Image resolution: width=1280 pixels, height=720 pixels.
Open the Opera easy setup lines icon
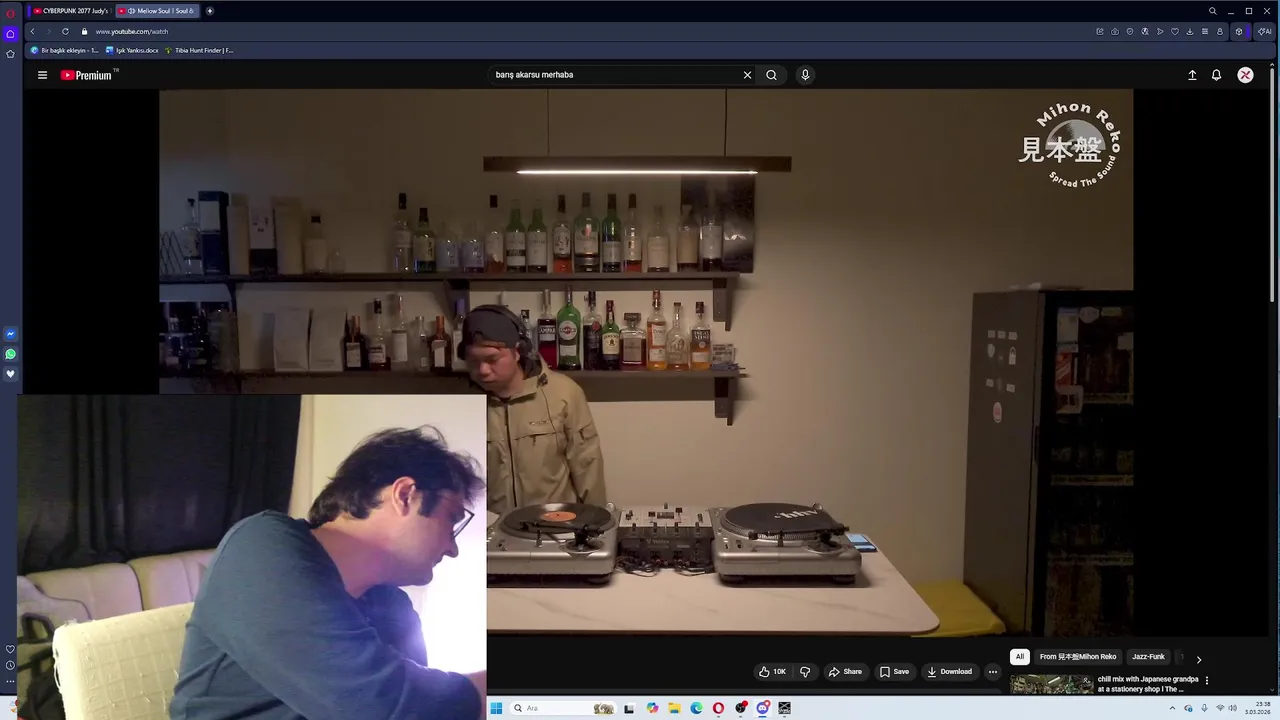pos(1205,32)
